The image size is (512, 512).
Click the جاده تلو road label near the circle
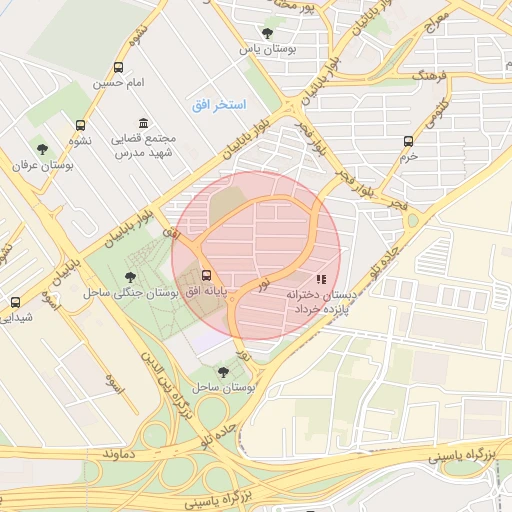tap(384, 263)
